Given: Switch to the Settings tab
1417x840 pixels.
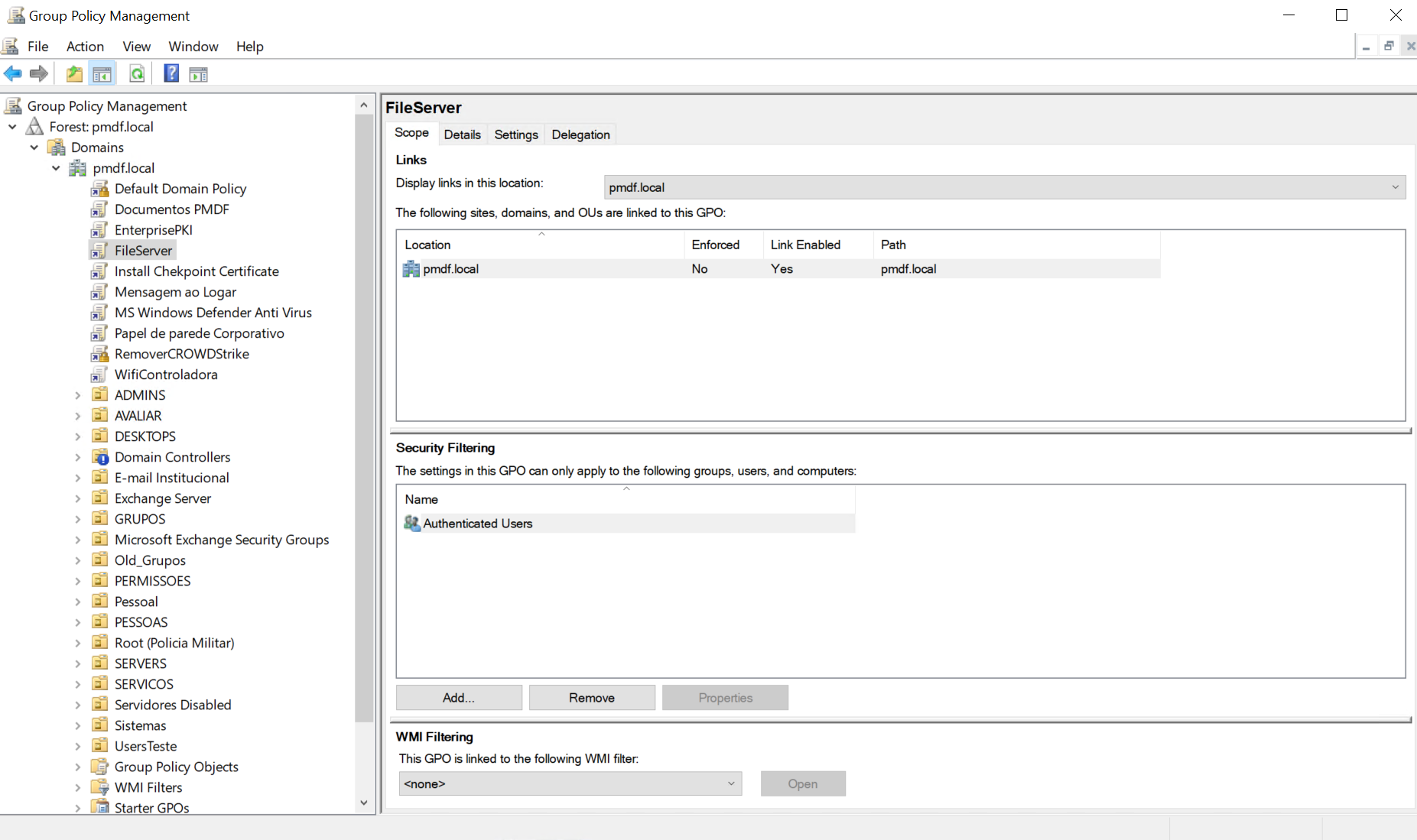Looking at the screenshot, I should pos(516,135).
